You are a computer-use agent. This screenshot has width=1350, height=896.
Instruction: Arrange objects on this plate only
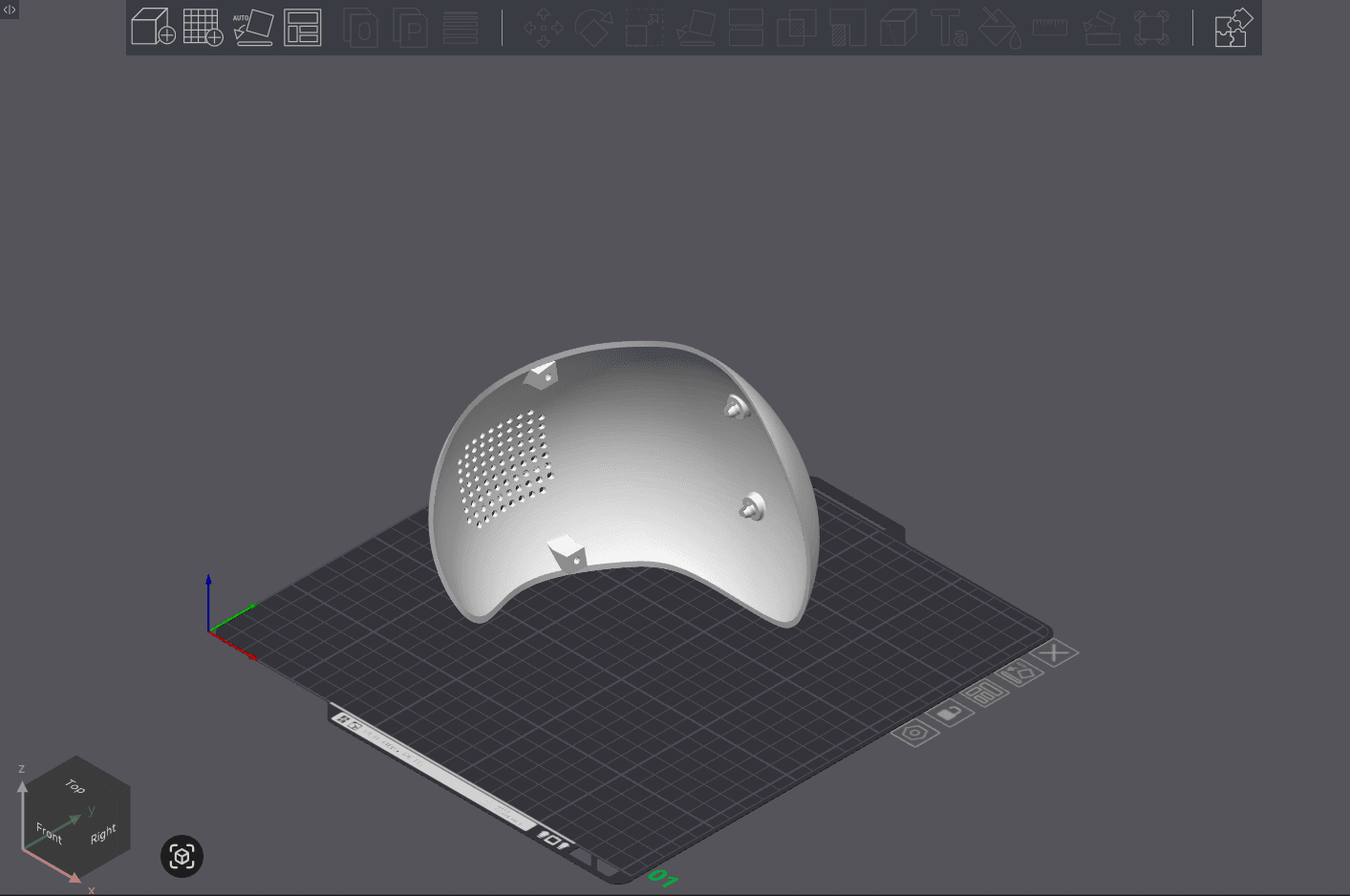pyautogui.click(x=987, y=693)
